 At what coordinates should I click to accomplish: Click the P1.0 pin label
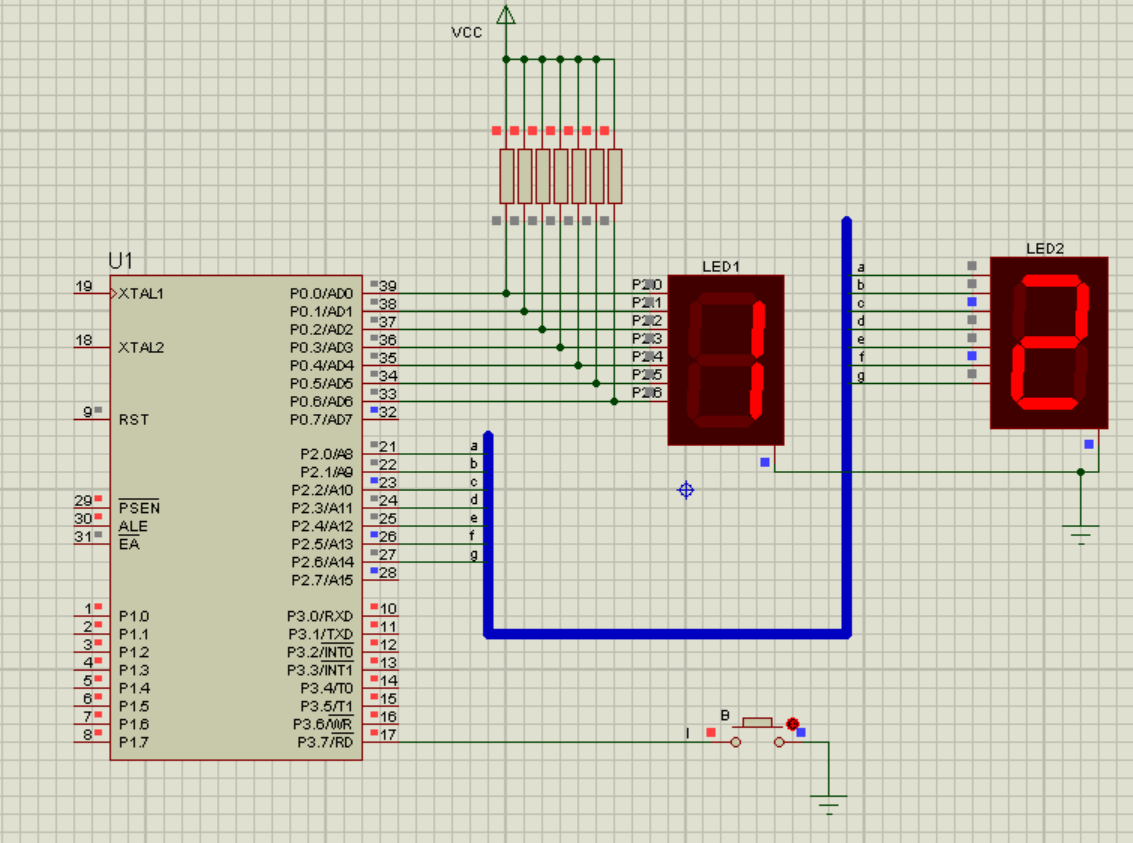point(134,616)
